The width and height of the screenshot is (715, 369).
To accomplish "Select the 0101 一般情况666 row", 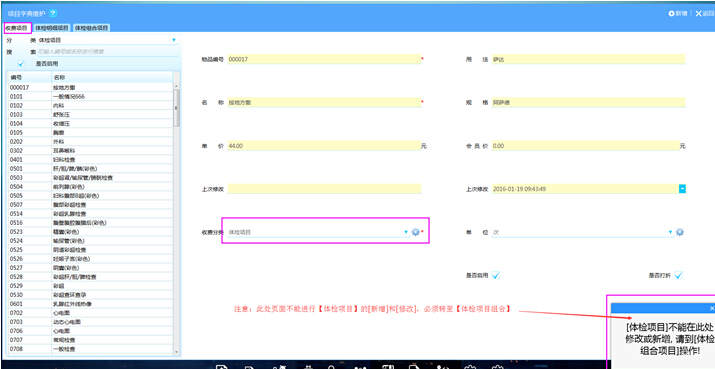I will [90, 96].
